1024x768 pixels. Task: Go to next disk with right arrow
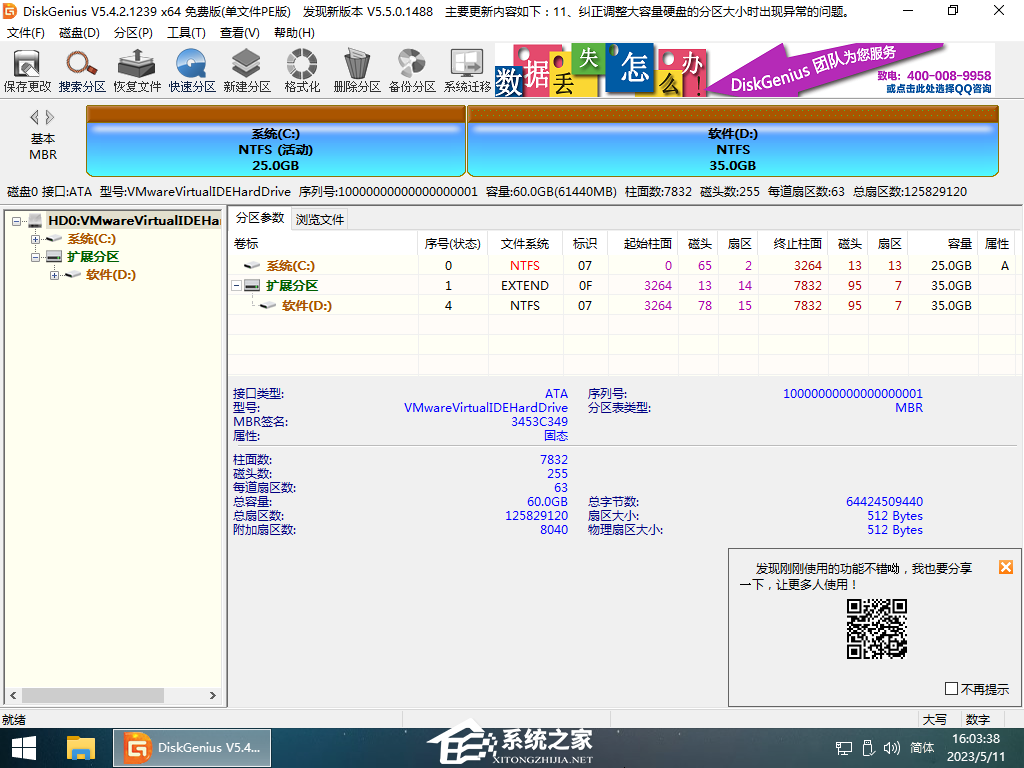click(x=50, y=118)
